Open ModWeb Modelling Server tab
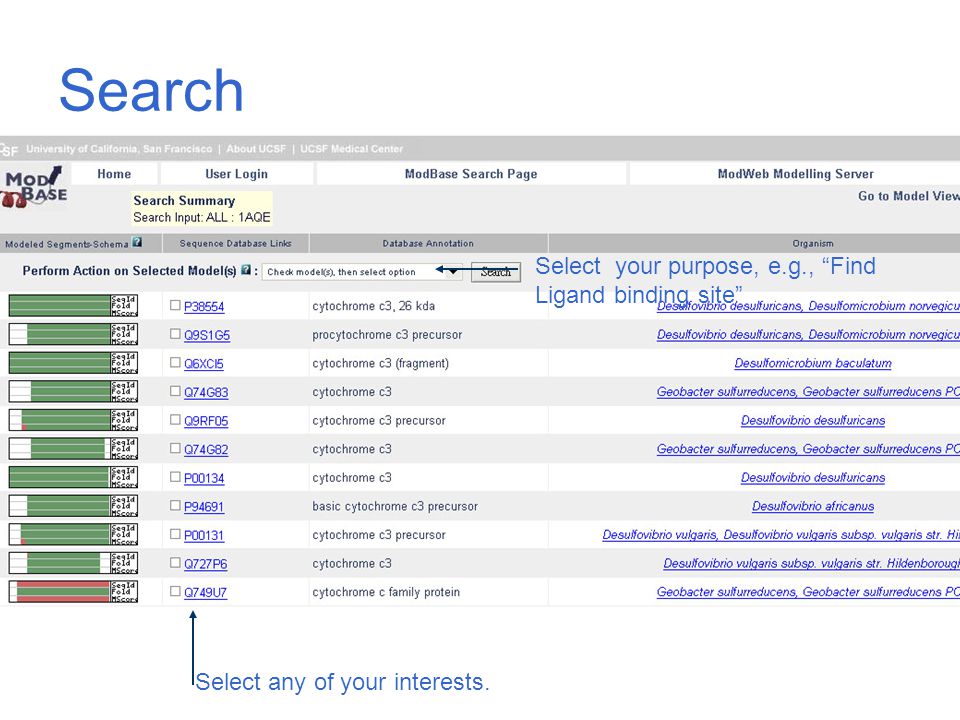 [795, 174]
